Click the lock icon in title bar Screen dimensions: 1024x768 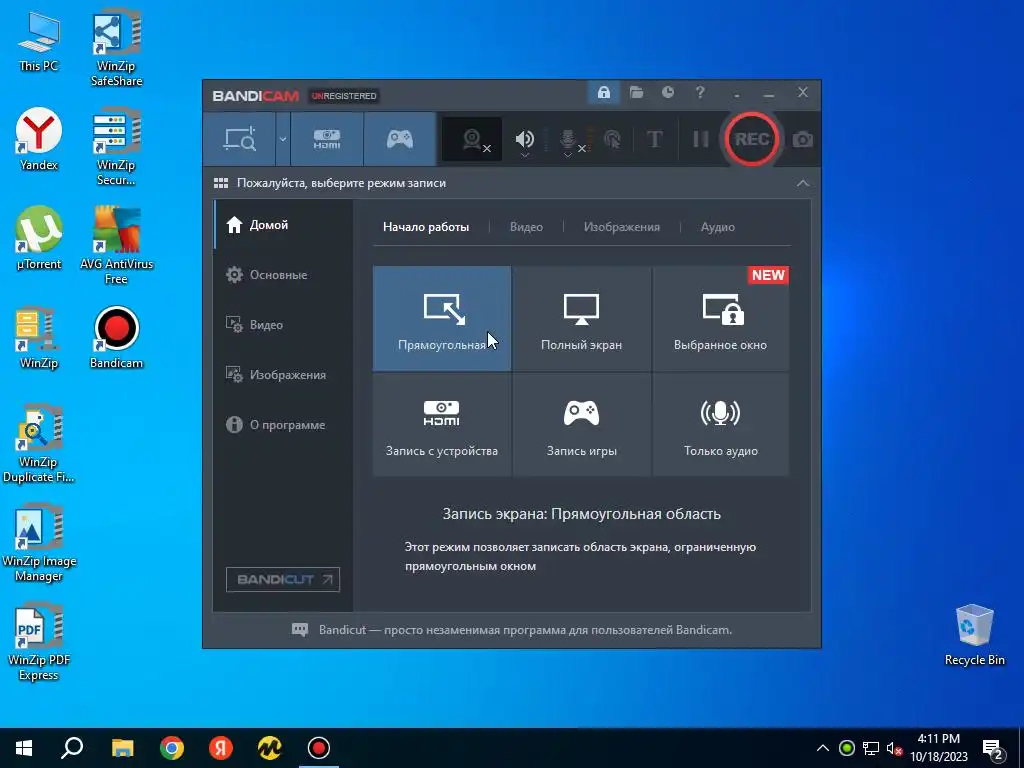click(x=603, y=93)
